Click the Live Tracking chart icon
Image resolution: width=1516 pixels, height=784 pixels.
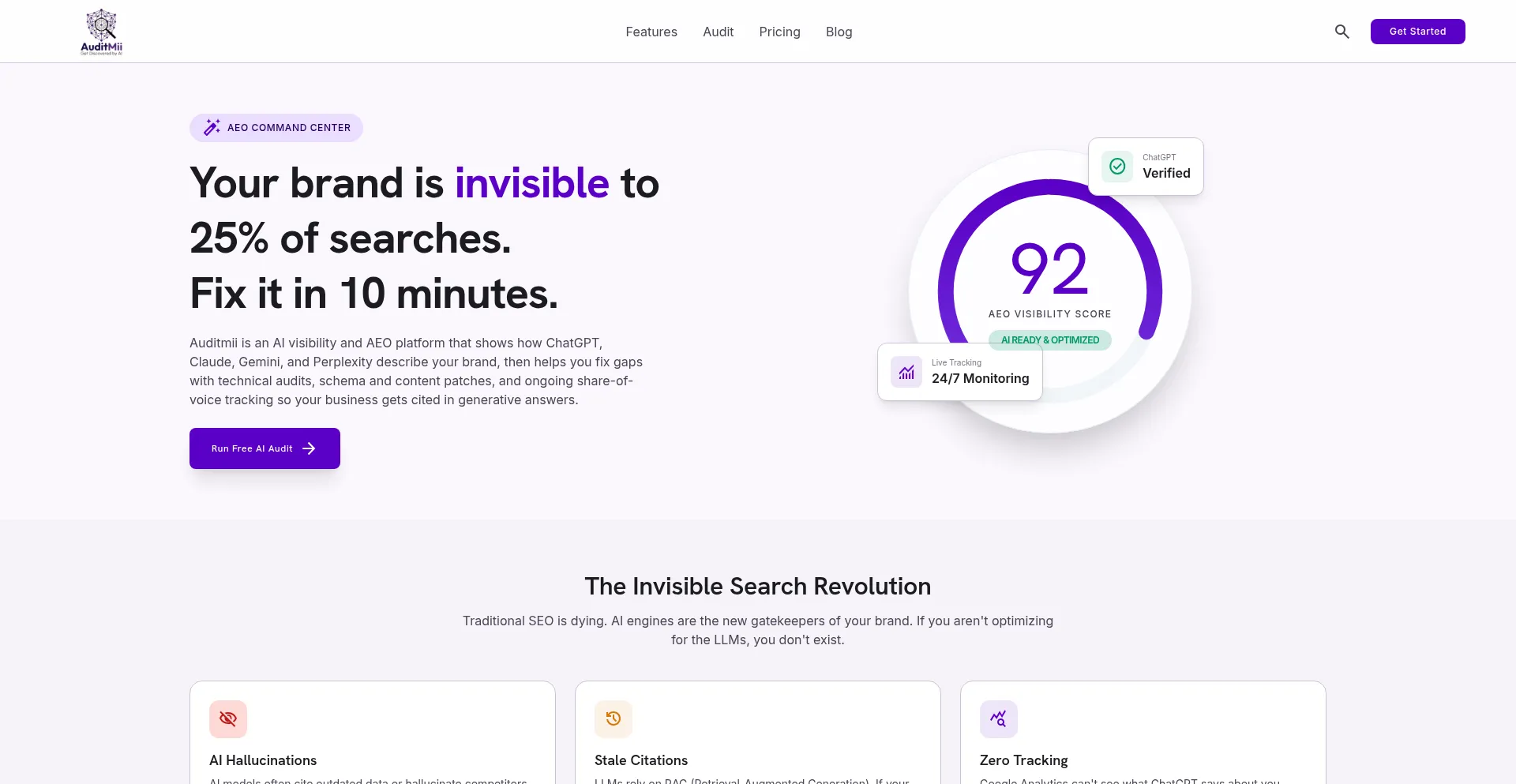tap(906, 372)
